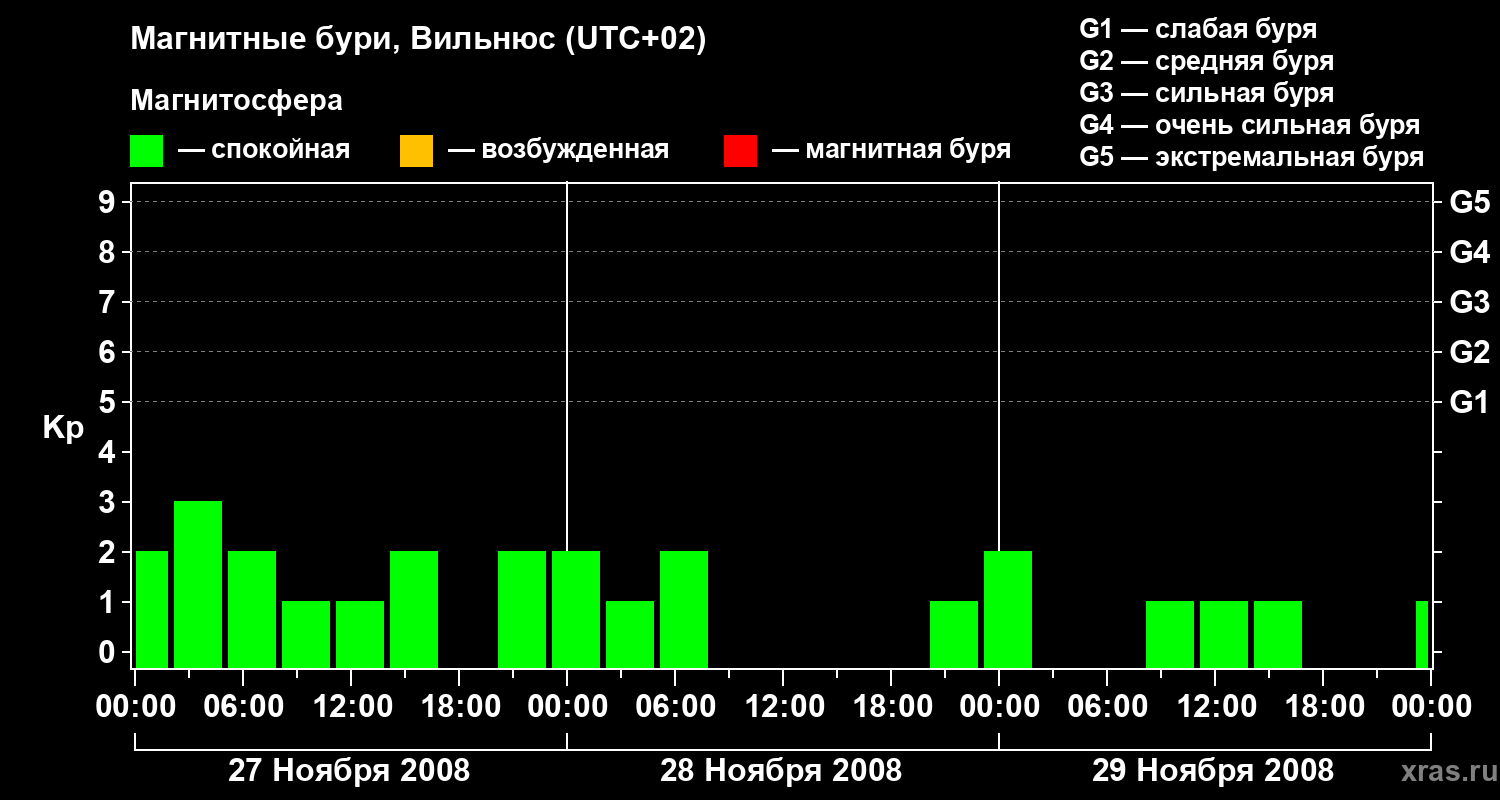
Task: Click the Kp 2 bar at 06:00 on 28 Ноября
Action: click(684, 609)
